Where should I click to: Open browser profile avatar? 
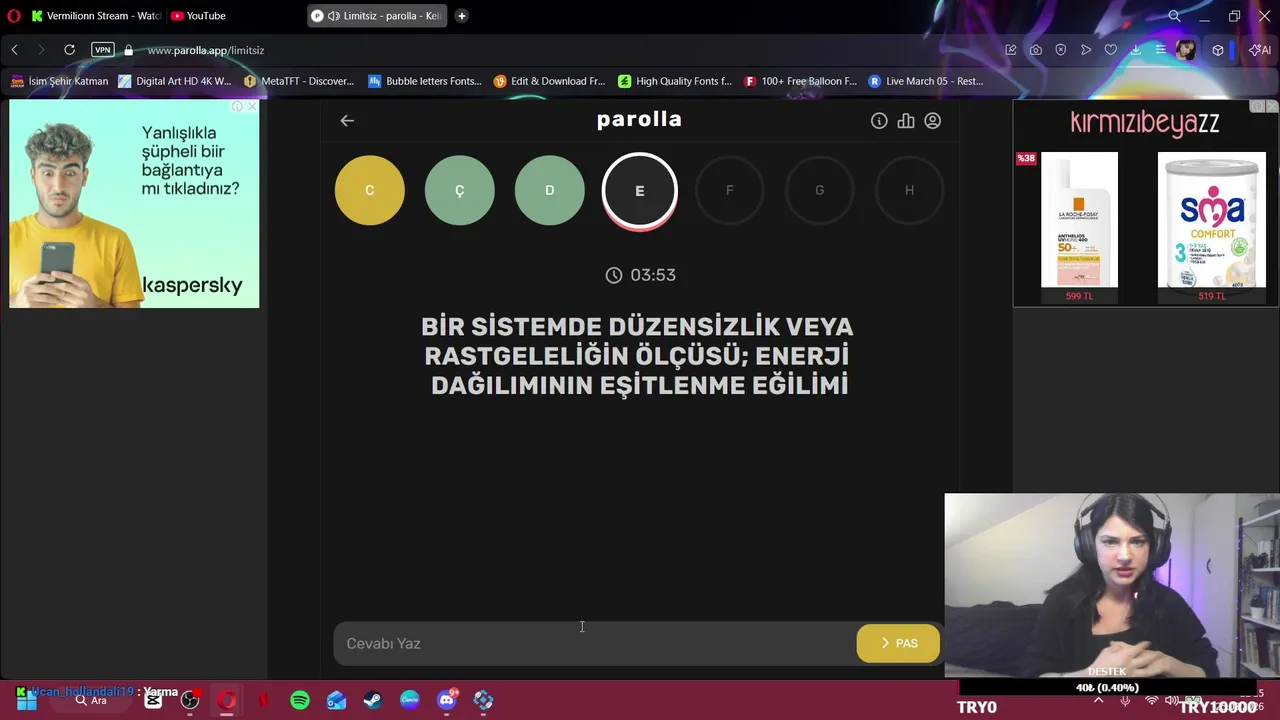1186,50
